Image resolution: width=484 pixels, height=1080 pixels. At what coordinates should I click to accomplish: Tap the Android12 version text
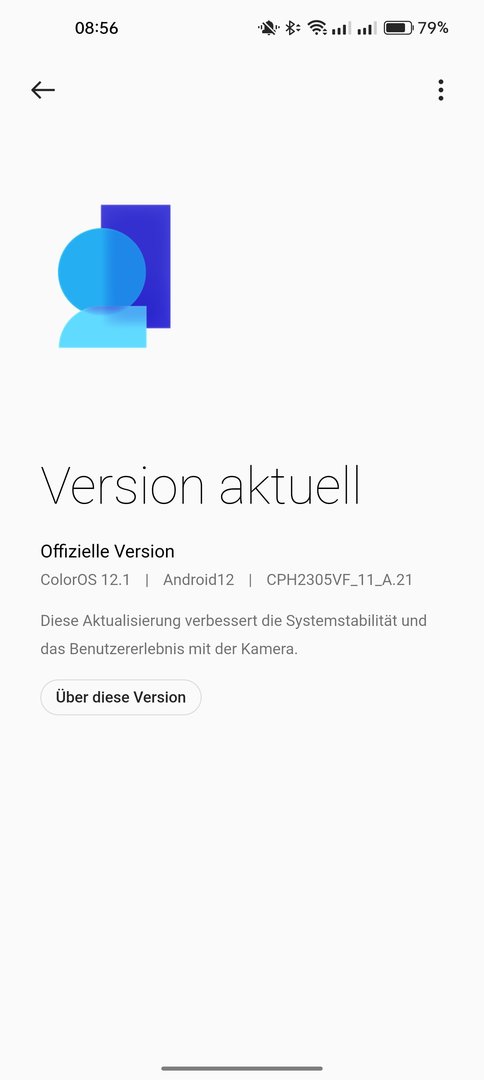[198, 580]
